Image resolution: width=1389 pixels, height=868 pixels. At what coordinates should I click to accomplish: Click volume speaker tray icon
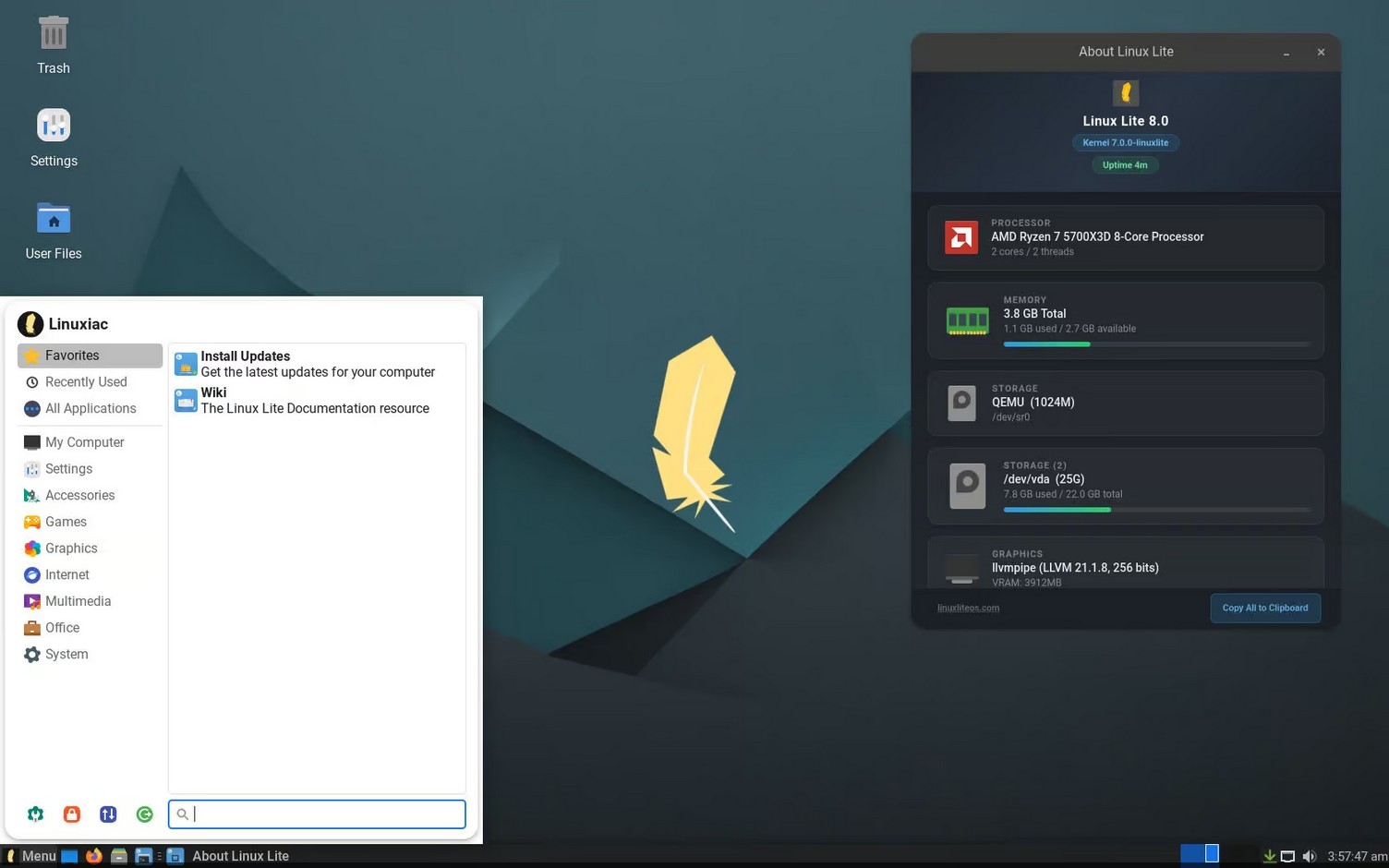(x=1309, y=856)
